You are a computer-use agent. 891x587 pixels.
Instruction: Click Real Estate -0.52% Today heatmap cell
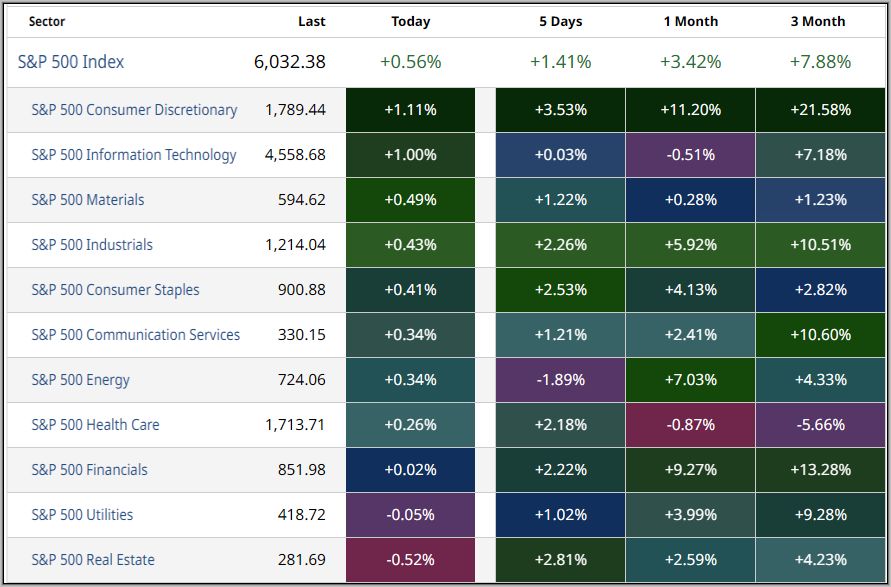coord(410,560)
